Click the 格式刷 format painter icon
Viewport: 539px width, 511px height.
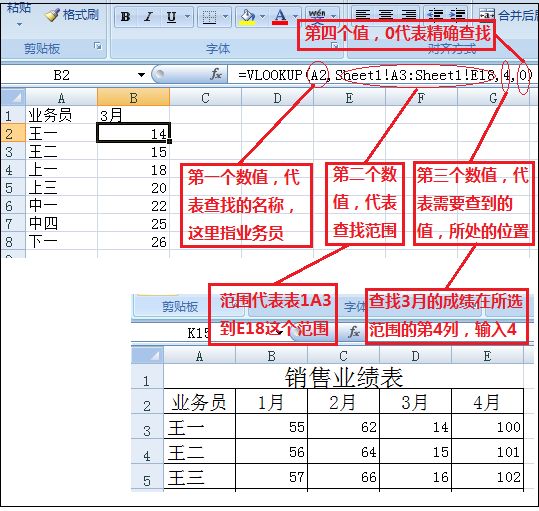(x=52, y=15)
